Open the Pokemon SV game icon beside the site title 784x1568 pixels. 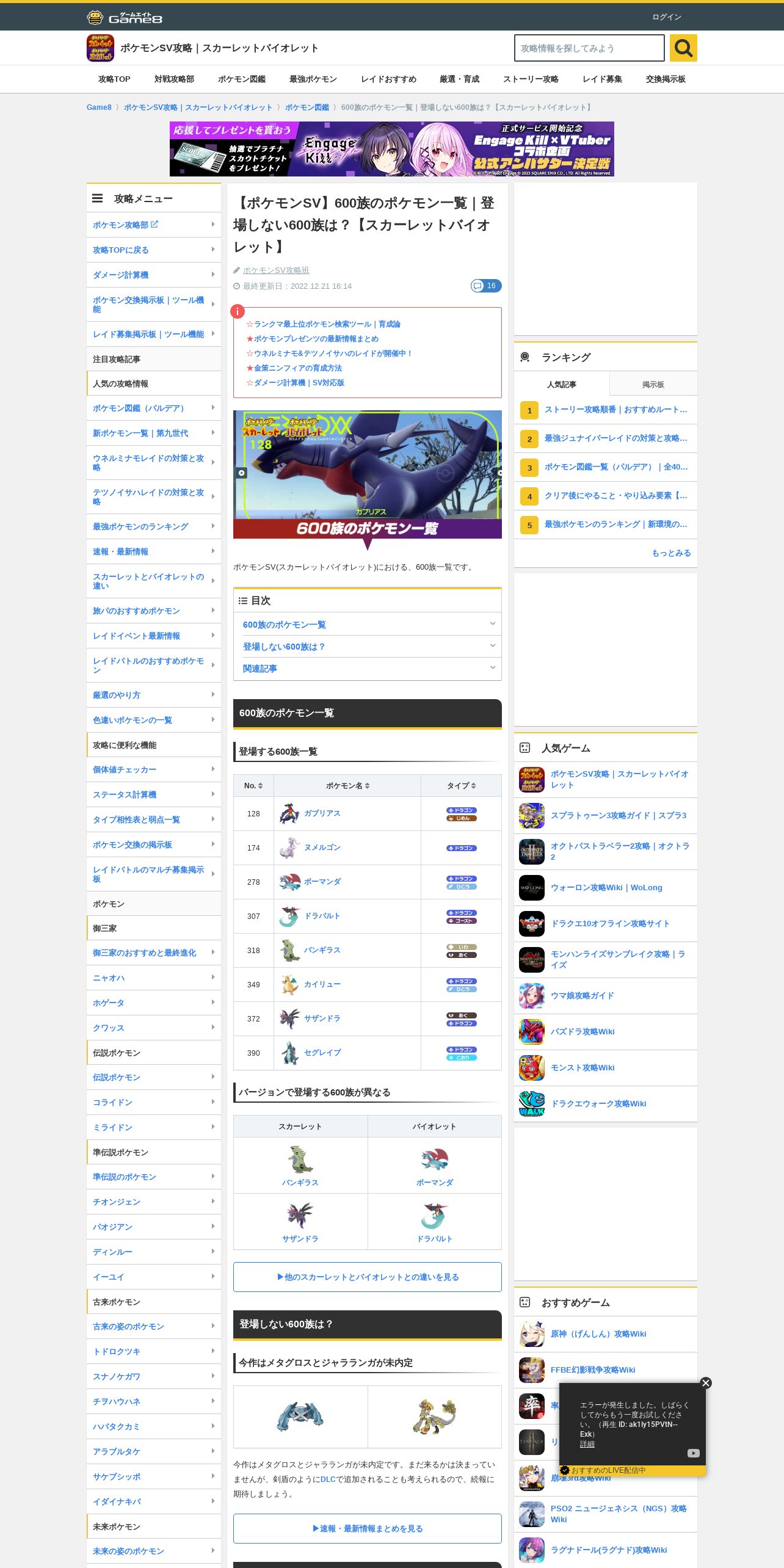[x=100, y=48]
